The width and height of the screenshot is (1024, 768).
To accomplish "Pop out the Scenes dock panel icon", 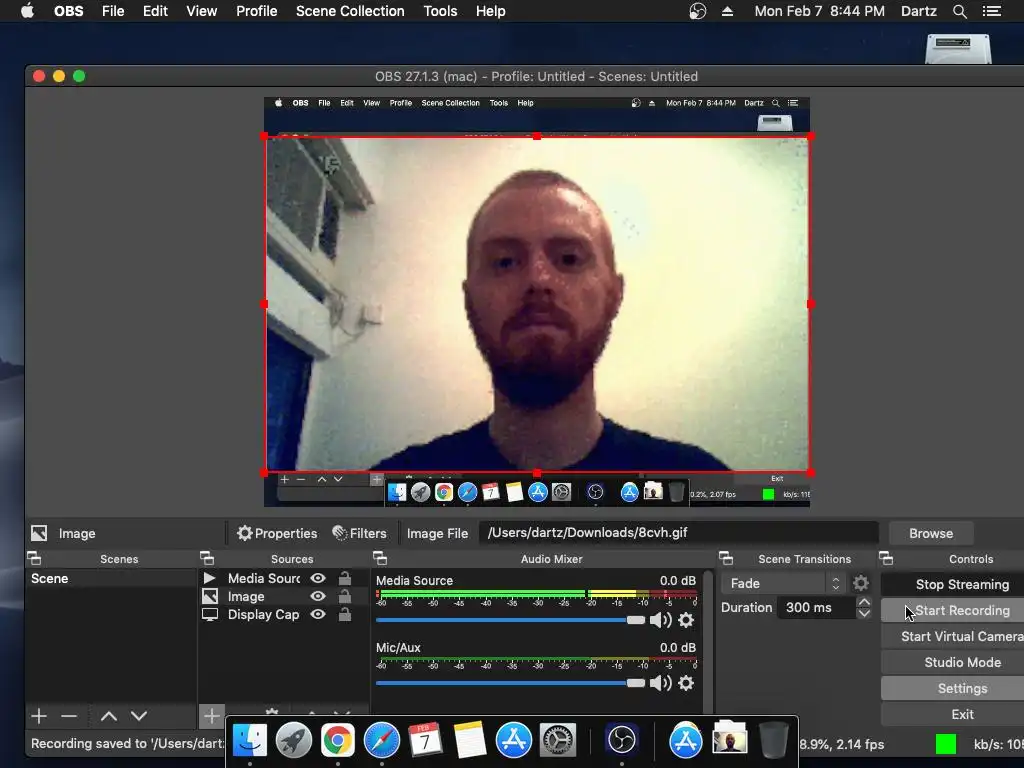I will point(34,558).
